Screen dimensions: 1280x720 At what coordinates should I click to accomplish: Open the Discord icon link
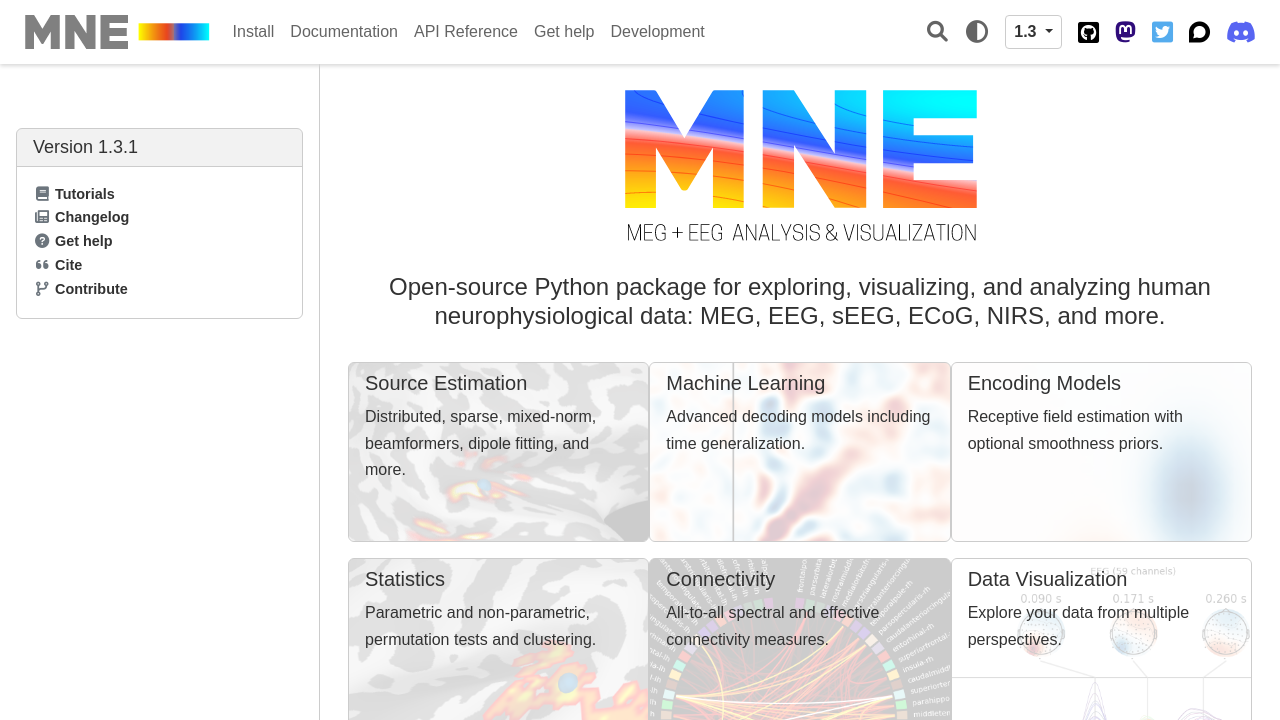point(1241,32)
